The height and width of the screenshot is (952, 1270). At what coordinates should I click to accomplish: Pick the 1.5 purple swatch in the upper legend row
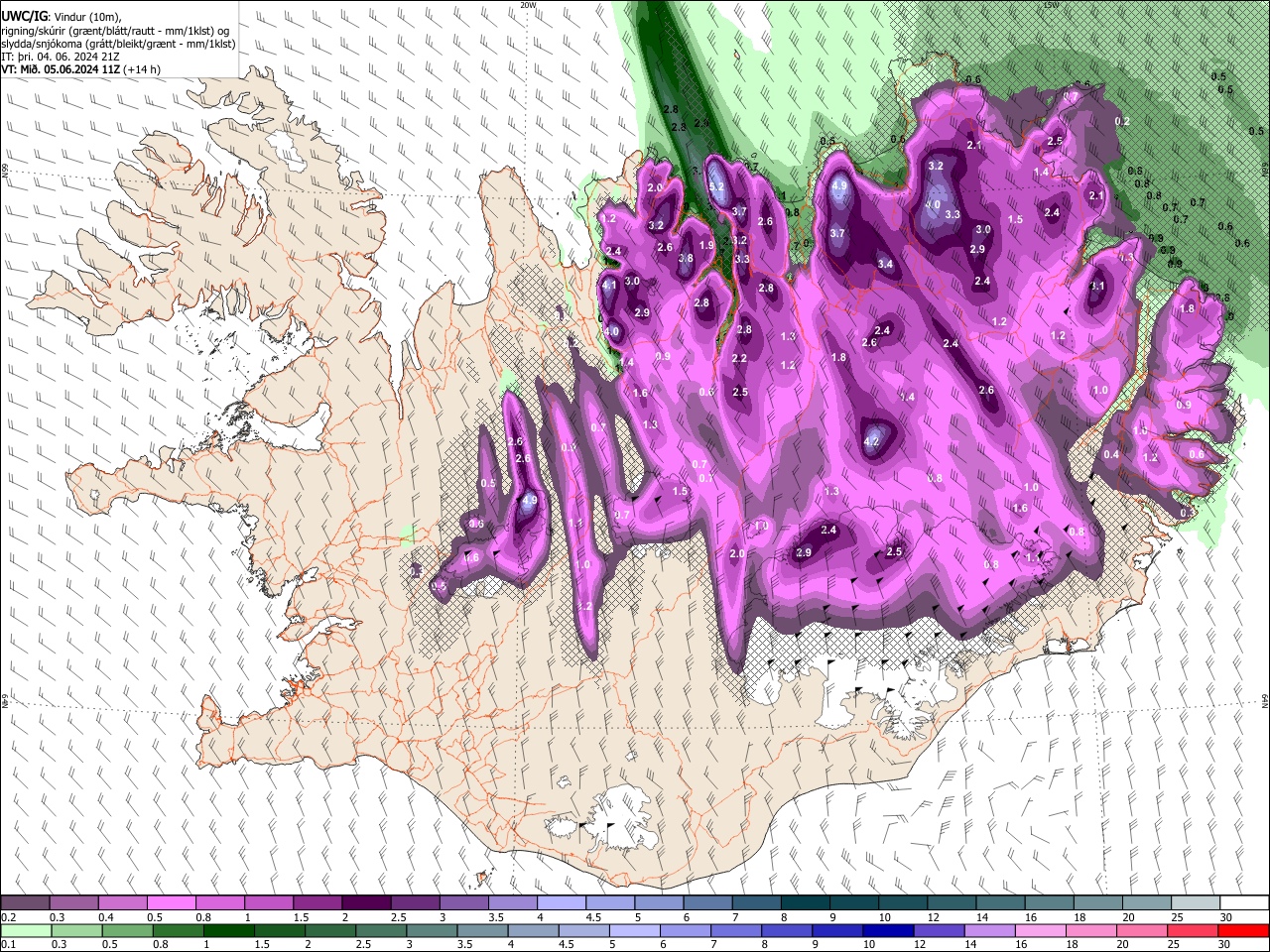coord(317,903)
